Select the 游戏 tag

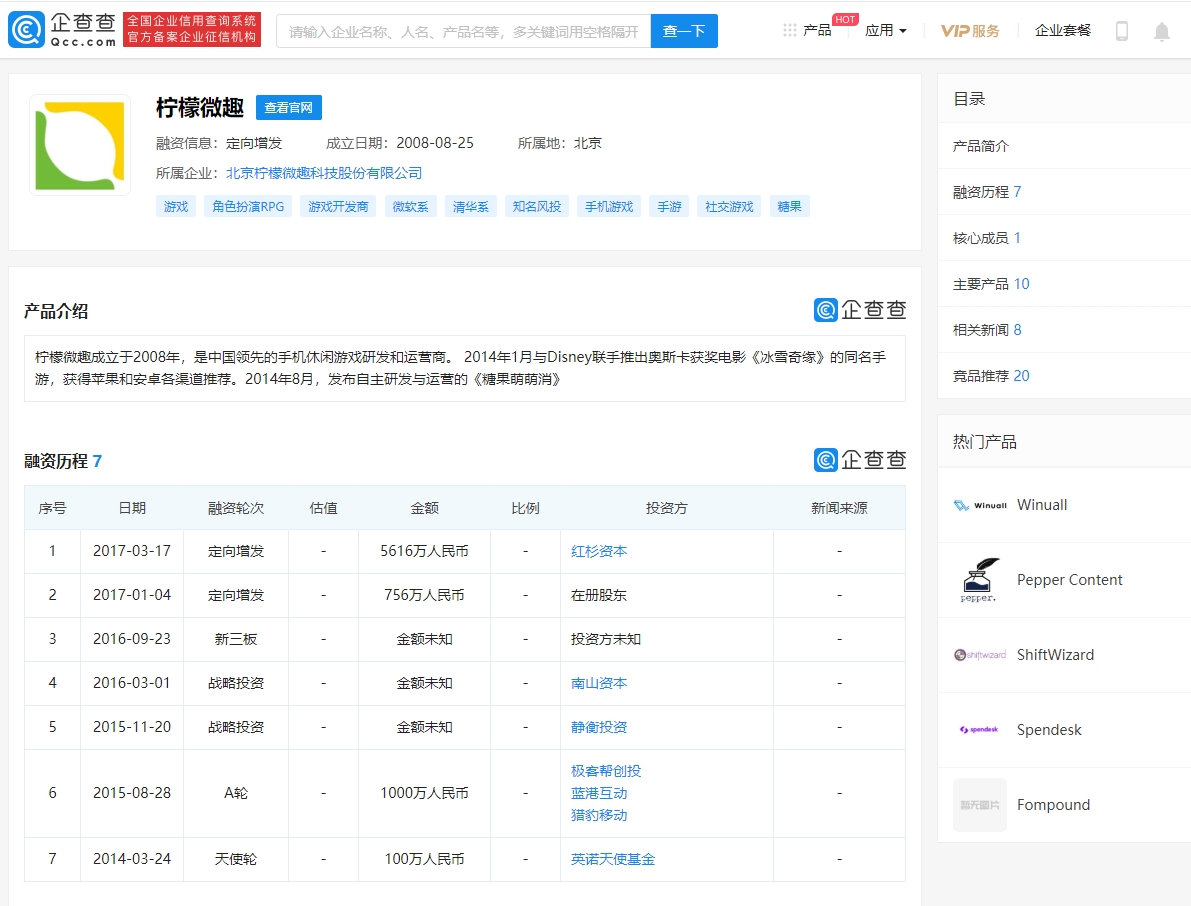pos(175,207)
